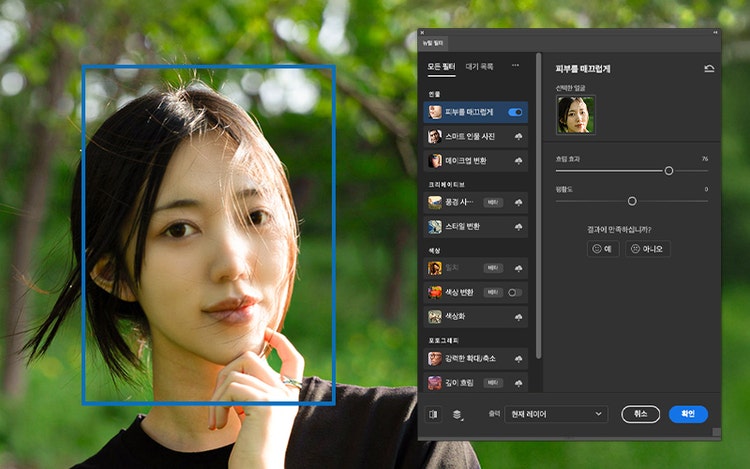Click the 색상화 filter thumbnail icon
The height and width of the screenshot is (469, 750).
pyautogui.click(x=435, y=316)
